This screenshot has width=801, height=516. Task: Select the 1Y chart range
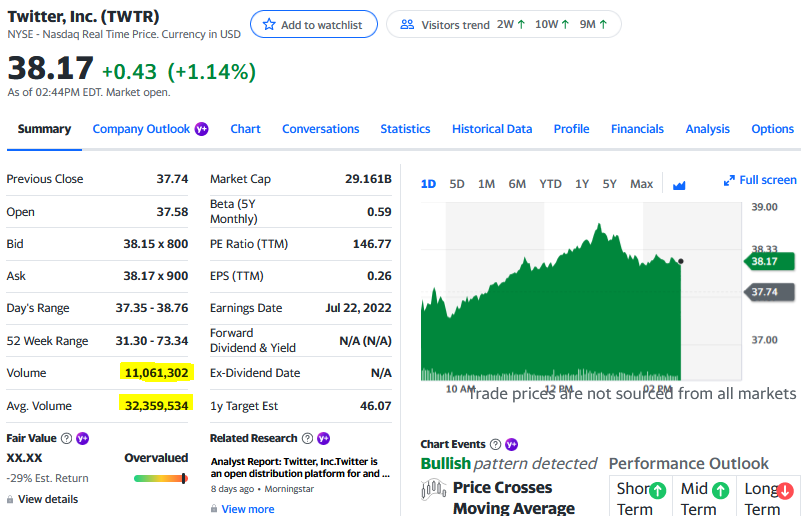coord(582,184)
